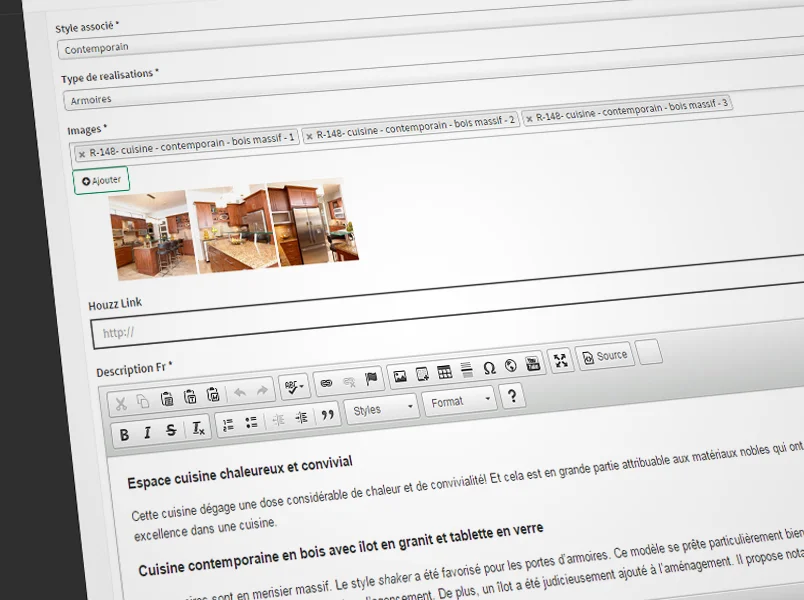Click the 'Images' field label
This screenshot has width=804, height=600.
pyautogui.click(x=87, y=129)
